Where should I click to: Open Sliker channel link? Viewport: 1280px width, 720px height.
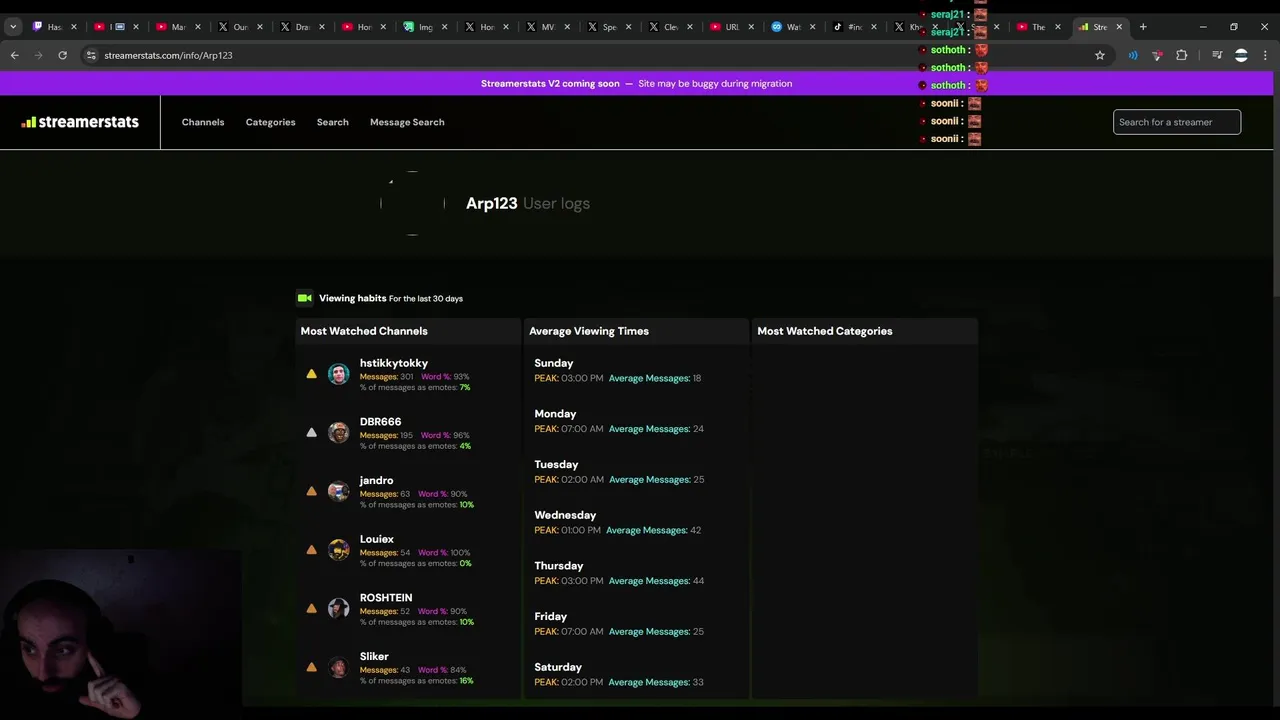click(374, 657)
